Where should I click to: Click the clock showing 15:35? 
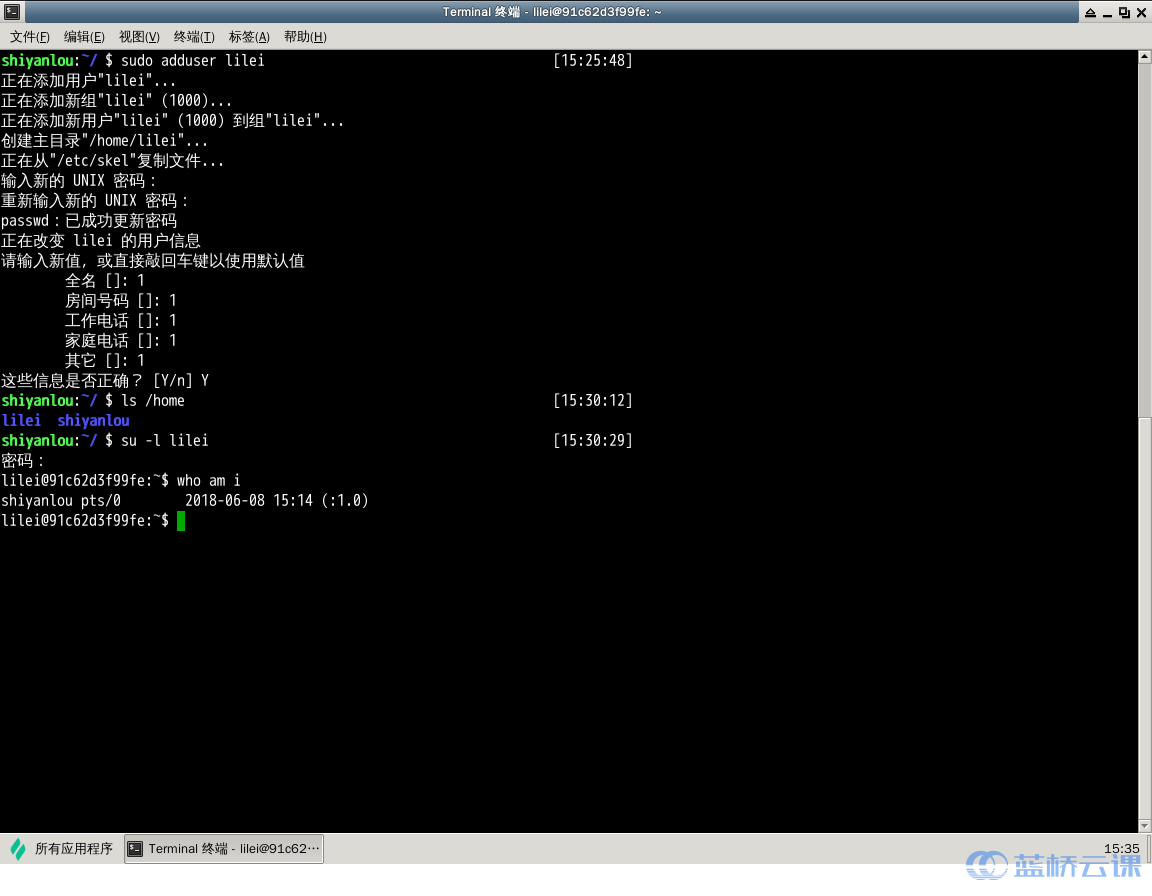point(1121,848)
